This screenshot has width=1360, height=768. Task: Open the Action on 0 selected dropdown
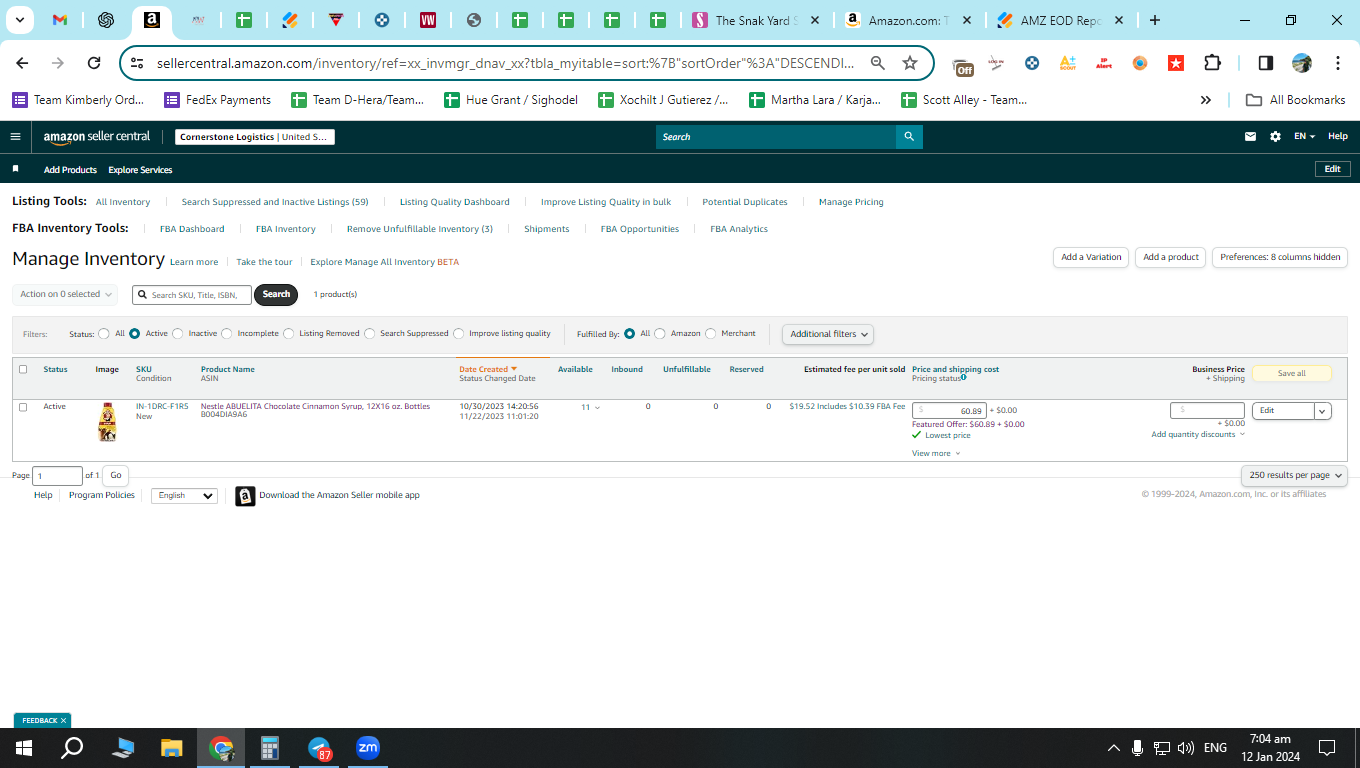65,294
